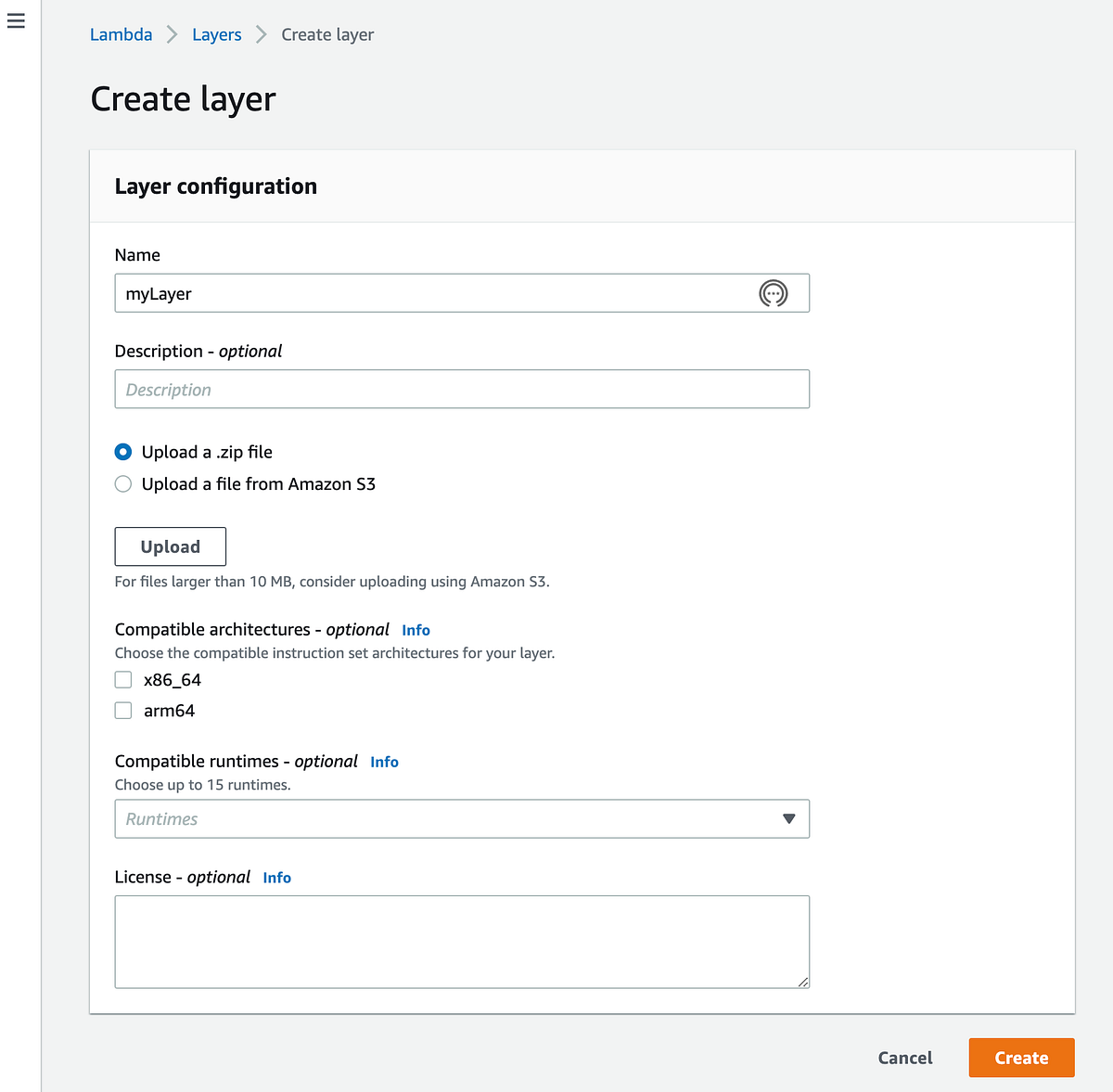Enable the x86_64 architecture checkbox
This screenshot has height=1092, width=1113.
(x=122, y=679)
